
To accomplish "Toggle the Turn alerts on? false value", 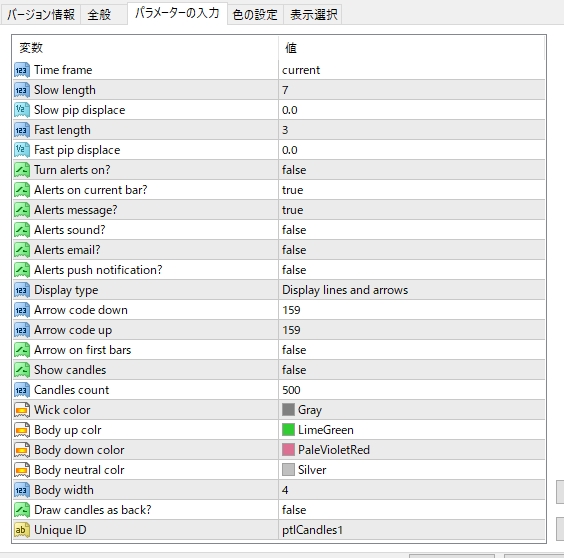I will [412, 170].
